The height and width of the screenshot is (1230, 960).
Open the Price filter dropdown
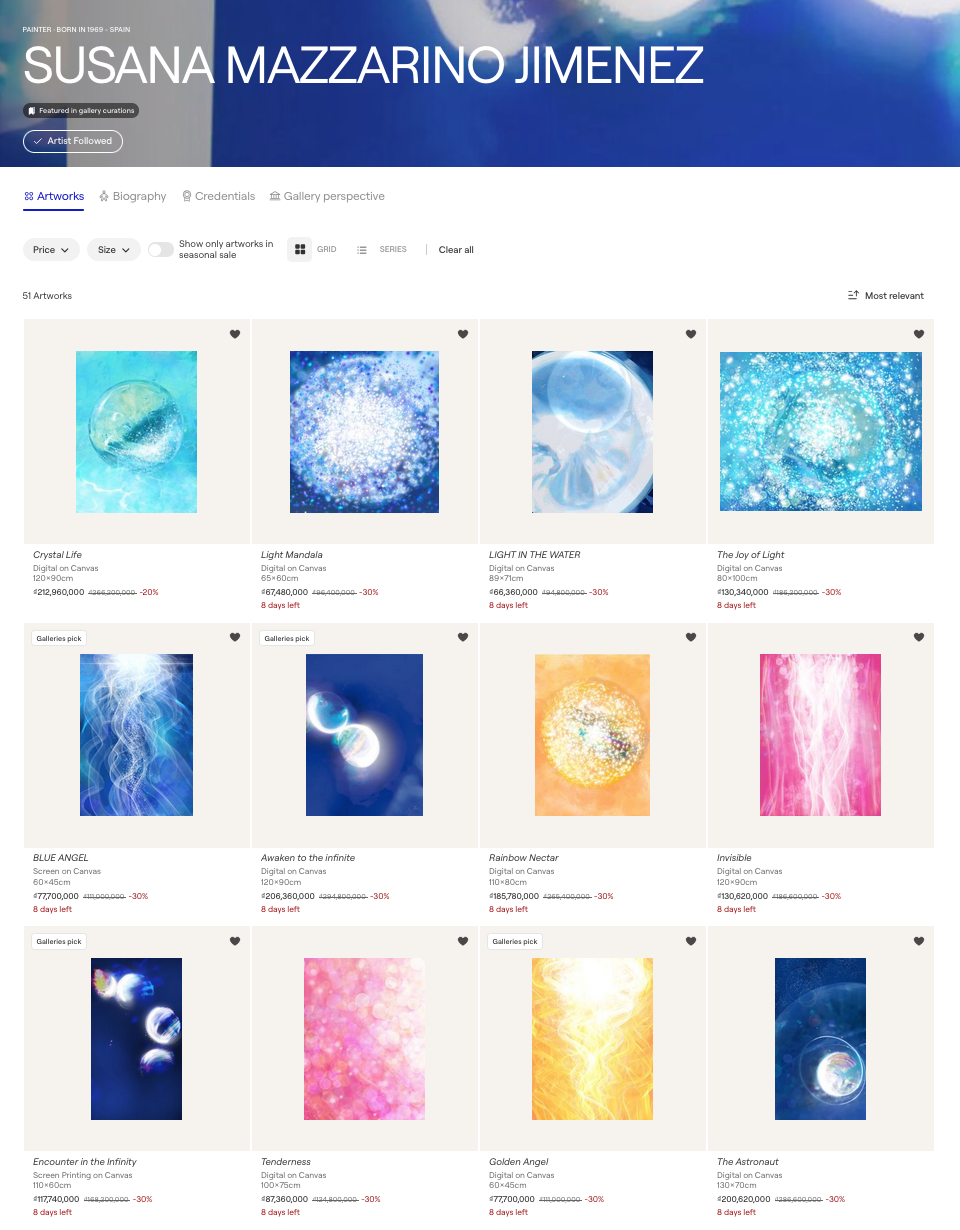tap(51, 250)
